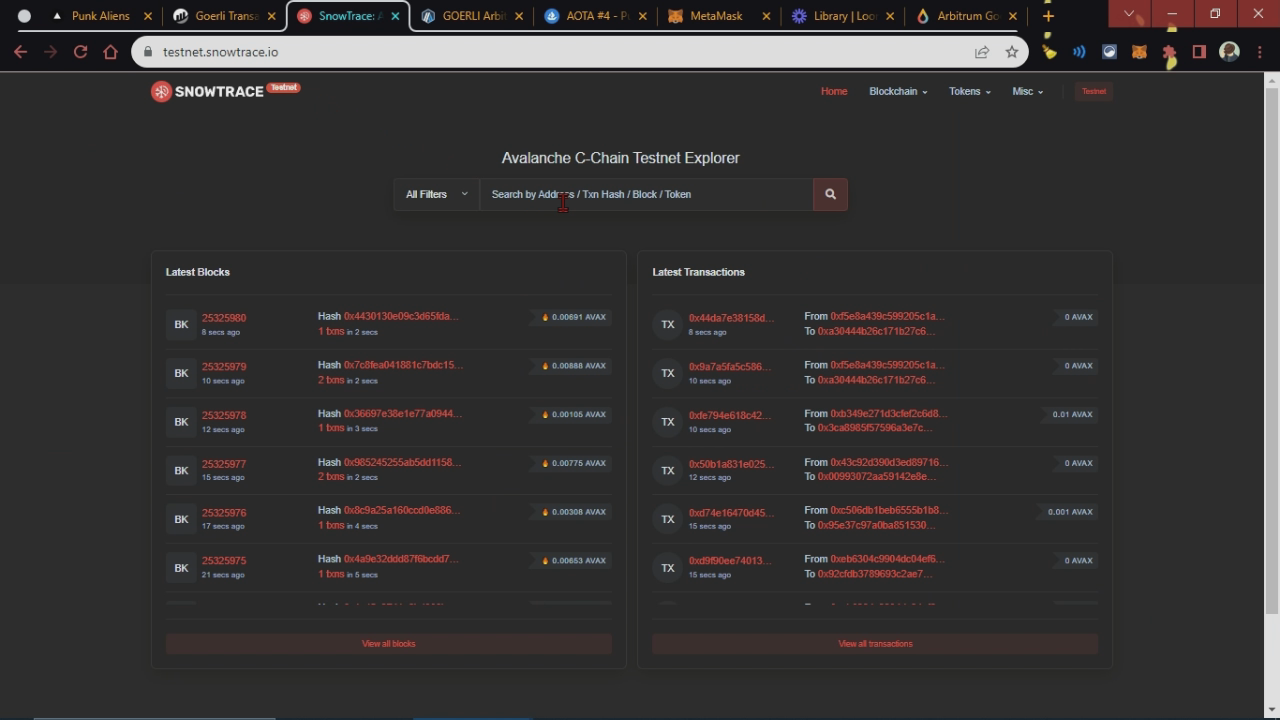Open the MetaMask fox extension

pyautogui.click(x=1139, y=52)
